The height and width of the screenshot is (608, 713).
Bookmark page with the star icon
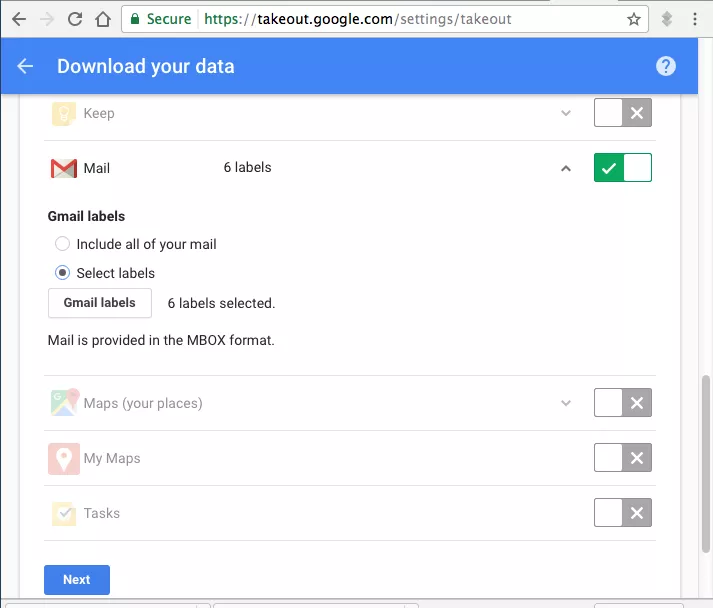(633, 19)
